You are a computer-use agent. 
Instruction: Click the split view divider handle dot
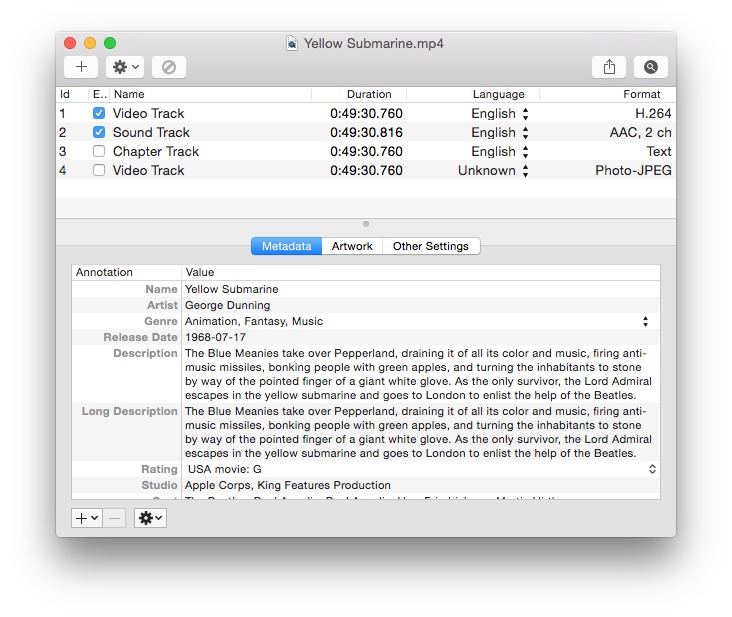pyautogui.click(x=366, y=224)
